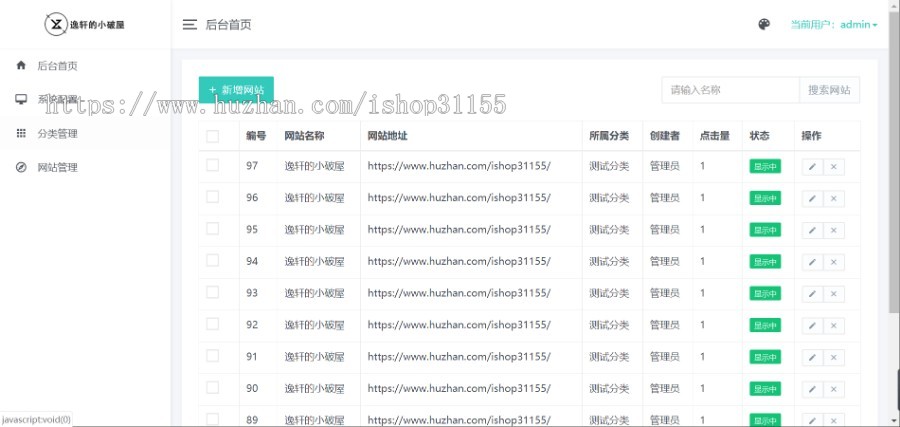The height and width of the screenshot is (427, 900).
Task: Edit row 94 with pencil icon
Action: coord(812,262)
